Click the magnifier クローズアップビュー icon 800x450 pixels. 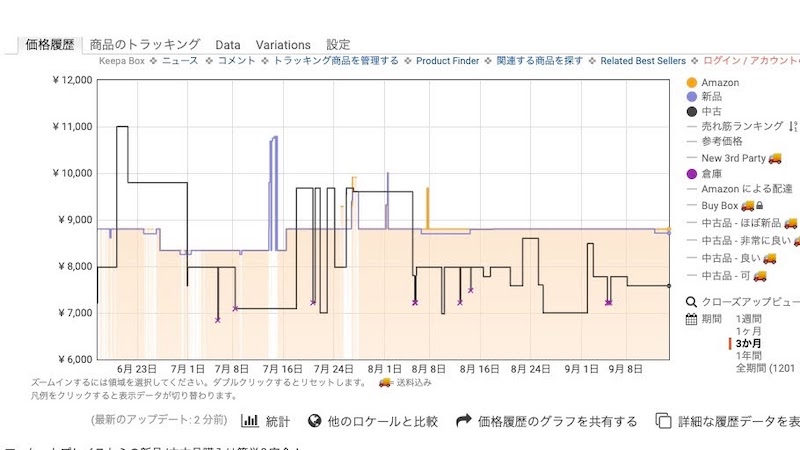691,302
